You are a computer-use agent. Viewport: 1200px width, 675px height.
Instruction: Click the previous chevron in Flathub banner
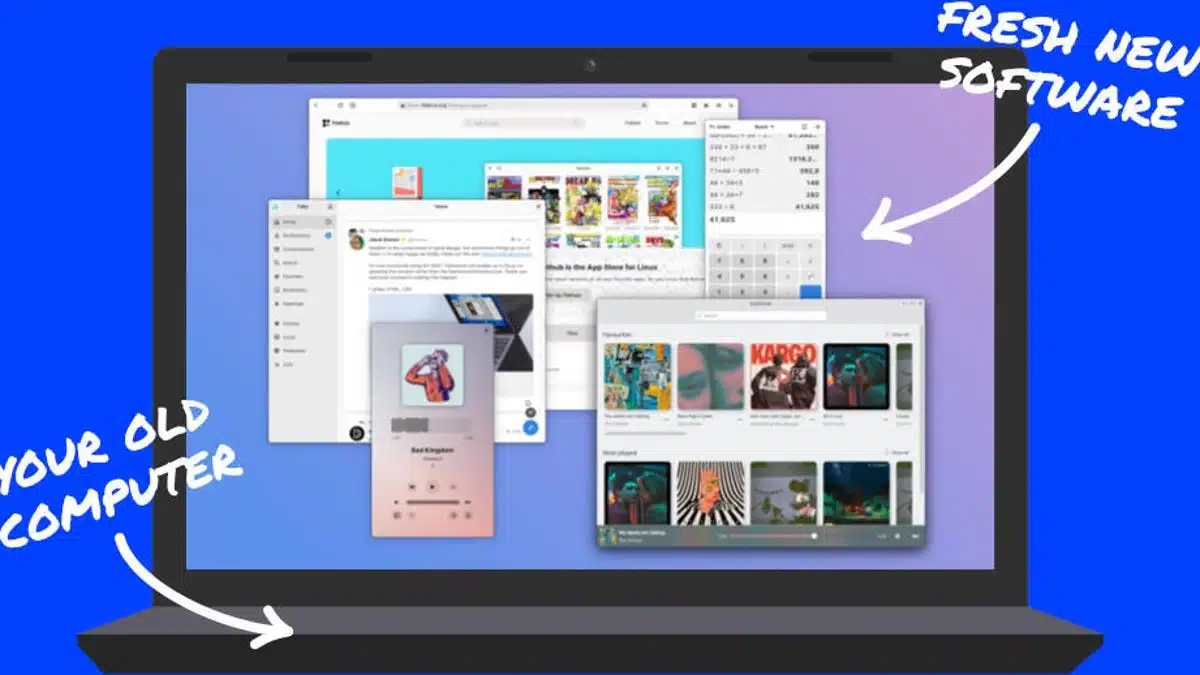[338, 192]
